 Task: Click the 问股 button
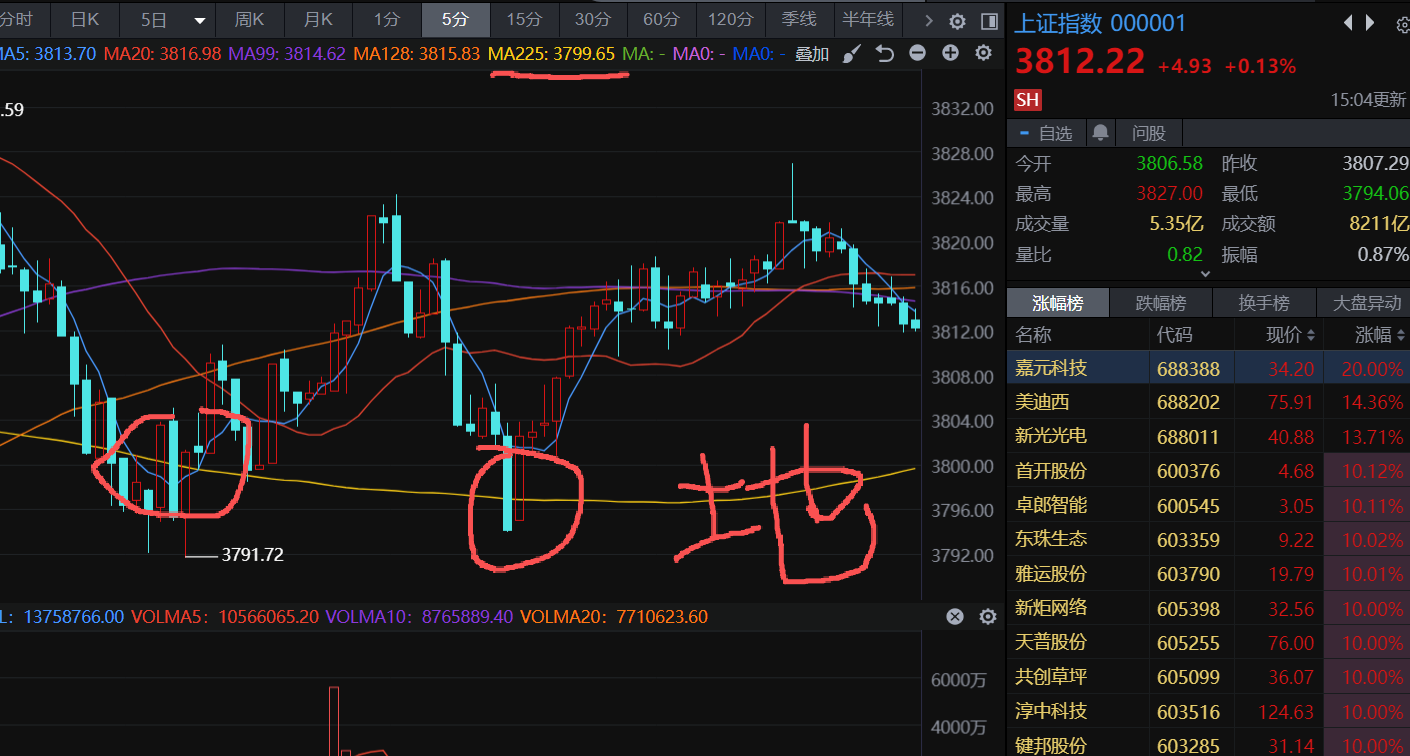(x=1148, y=133)
